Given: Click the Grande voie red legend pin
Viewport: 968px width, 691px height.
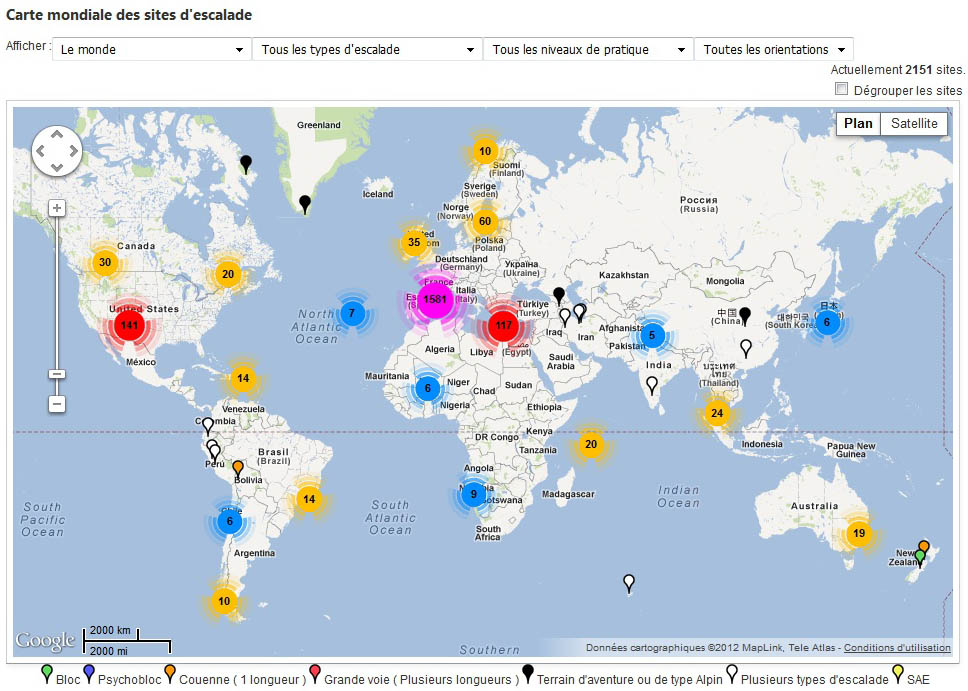Looking at the screenshot, I should [x=315, y=674].
